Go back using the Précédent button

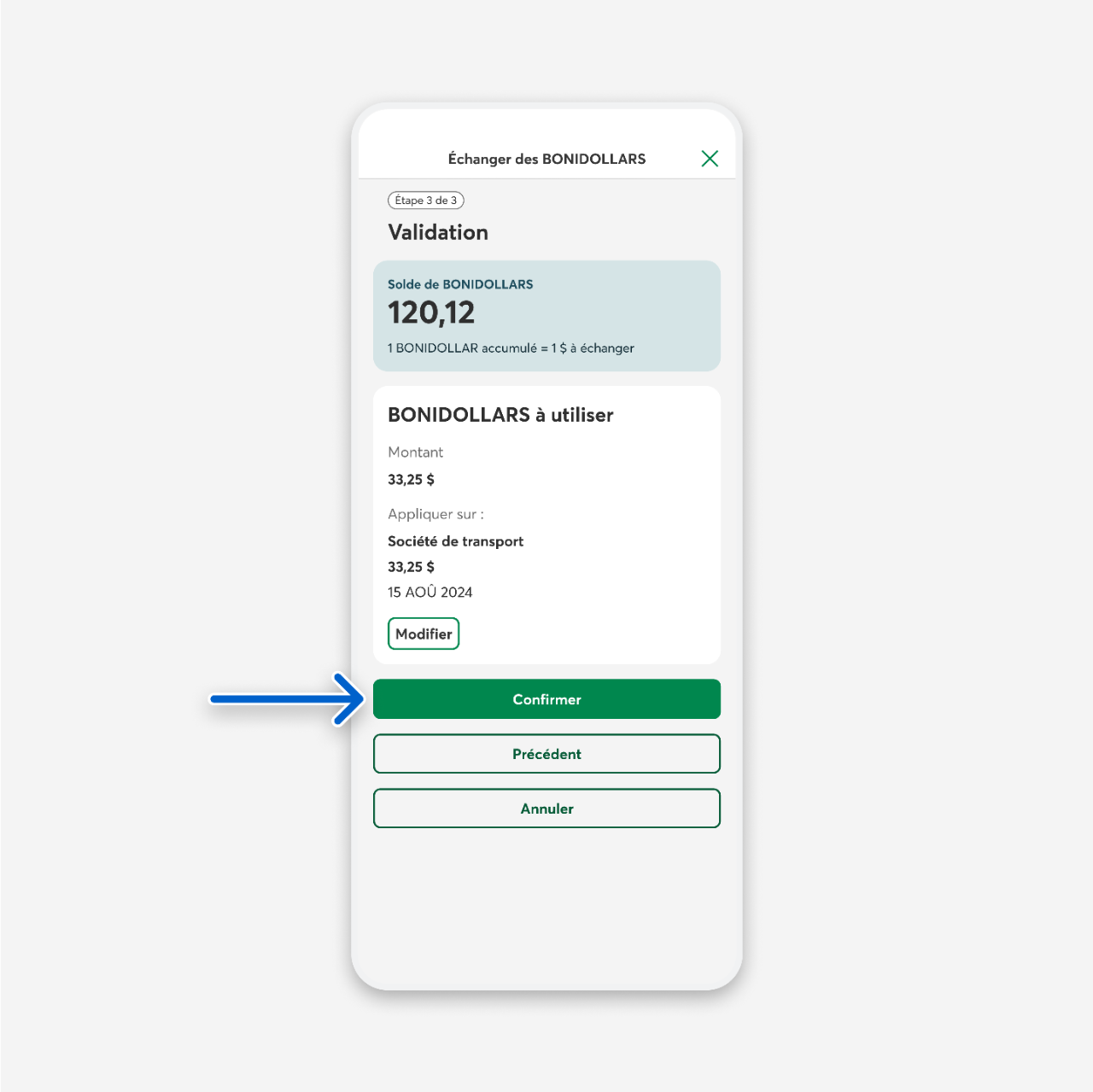[546, 754]
